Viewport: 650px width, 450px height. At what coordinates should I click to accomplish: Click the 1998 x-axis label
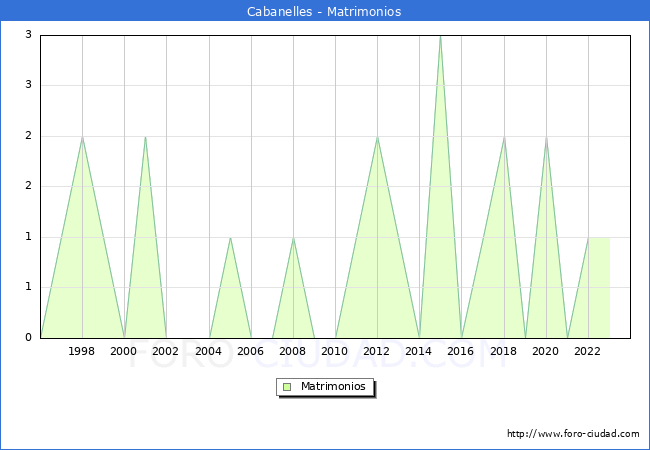[x=81, y=351]
